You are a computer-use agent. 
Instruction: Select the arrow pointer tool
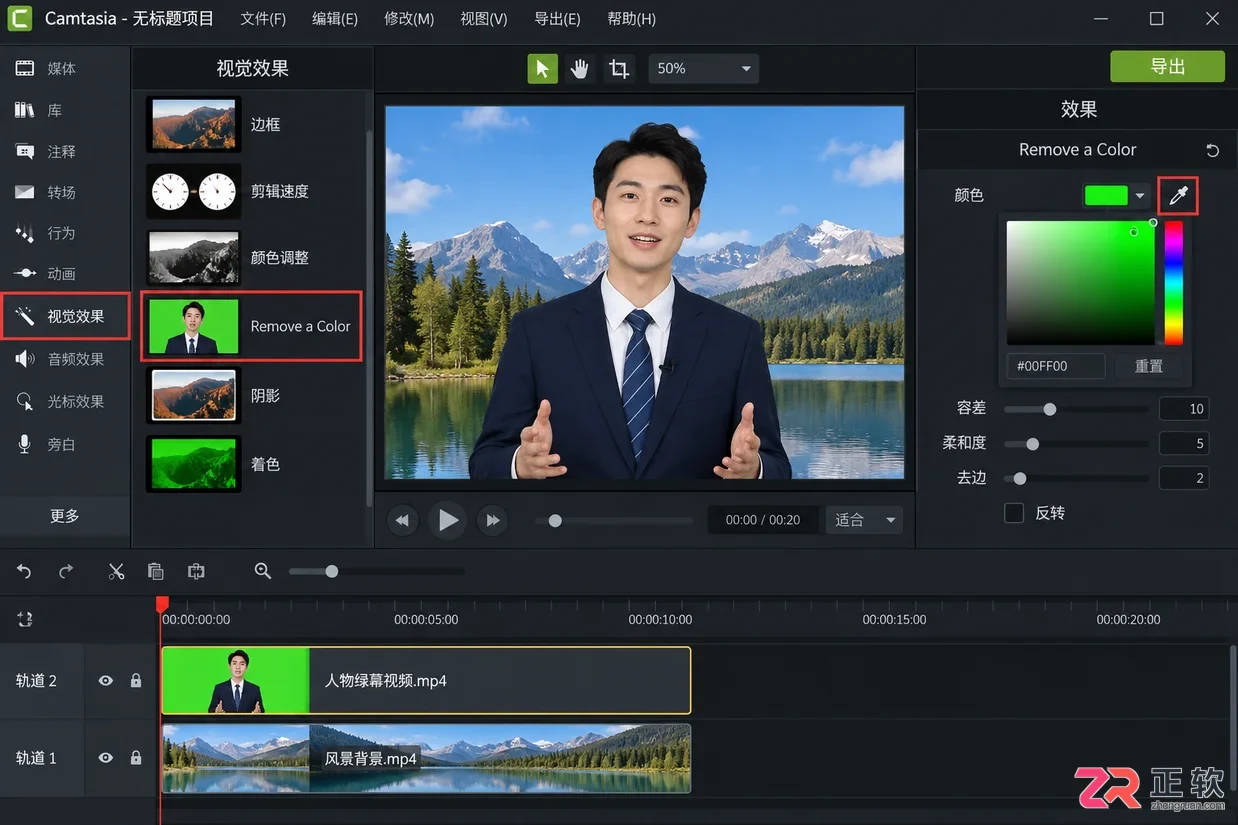[x=543, y=68]
